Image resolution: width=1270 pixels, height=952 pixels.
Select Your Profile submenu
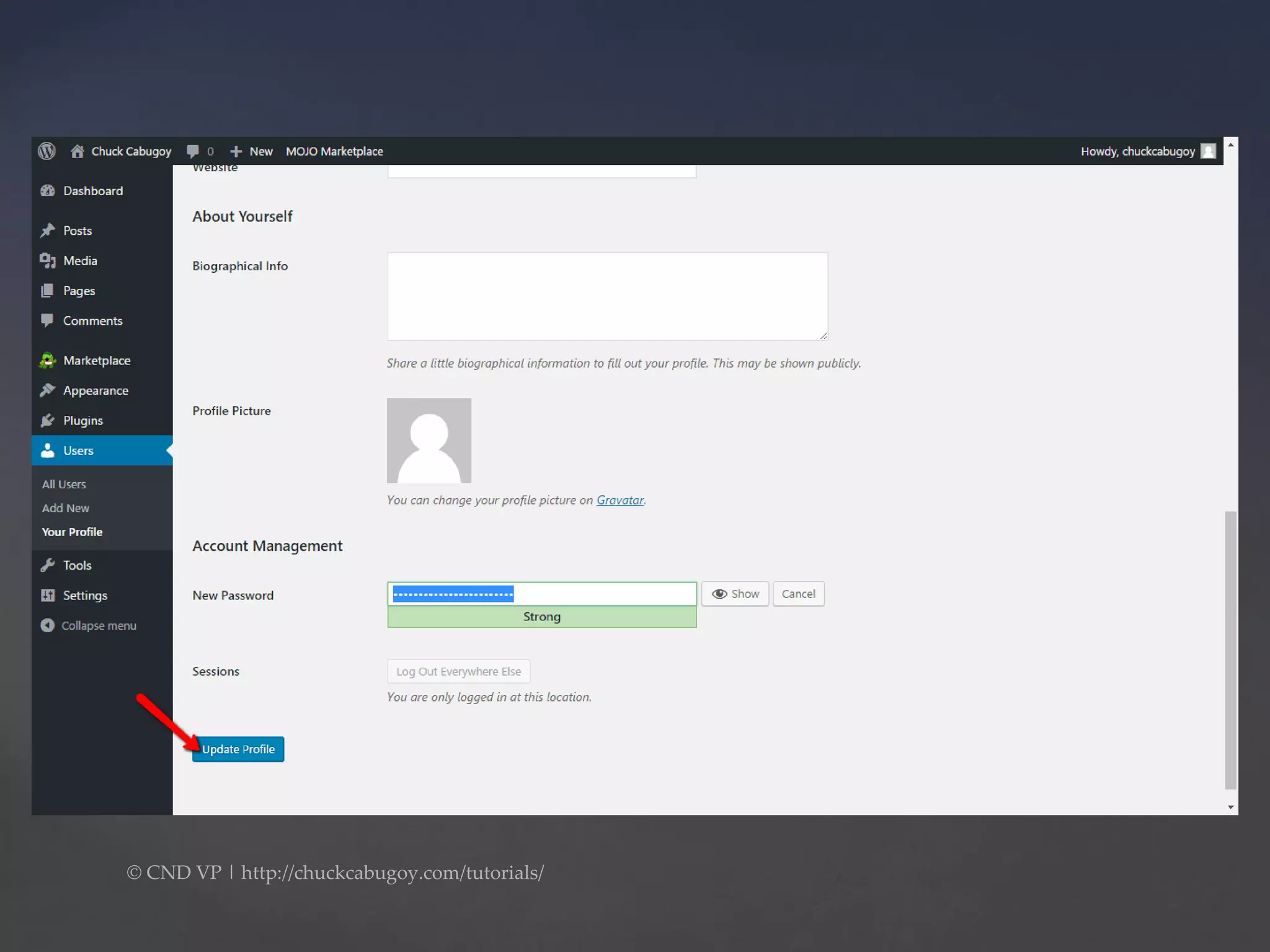click(72, 532)
